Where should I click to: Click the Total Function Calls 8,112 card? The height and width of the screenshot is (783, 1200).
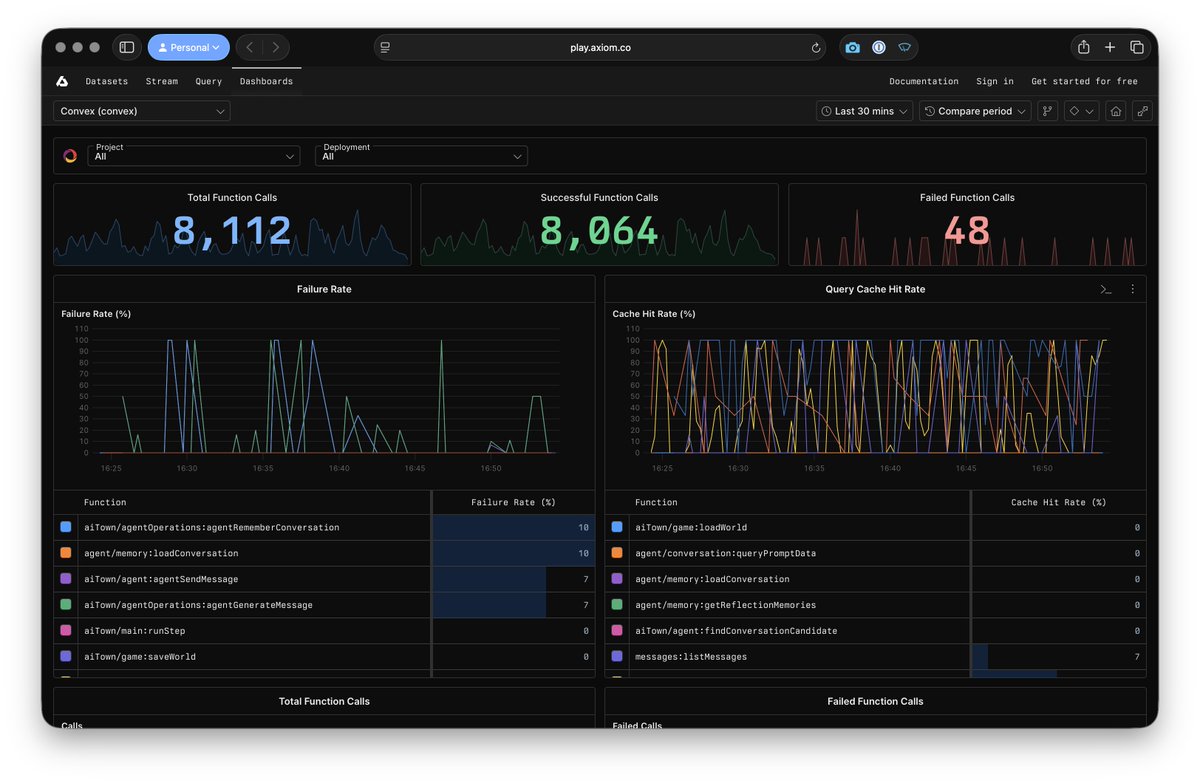coord(232,224)
